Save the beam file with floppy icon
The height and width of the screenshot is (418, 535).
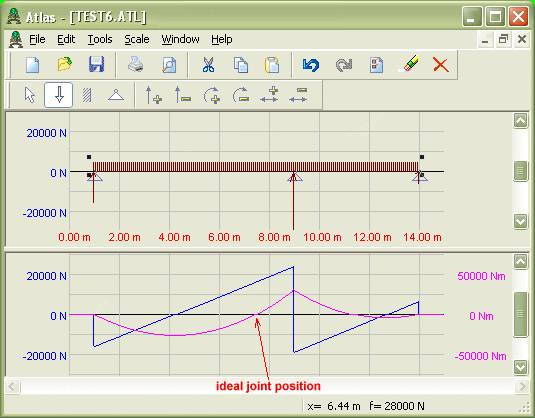pos(97,64)
